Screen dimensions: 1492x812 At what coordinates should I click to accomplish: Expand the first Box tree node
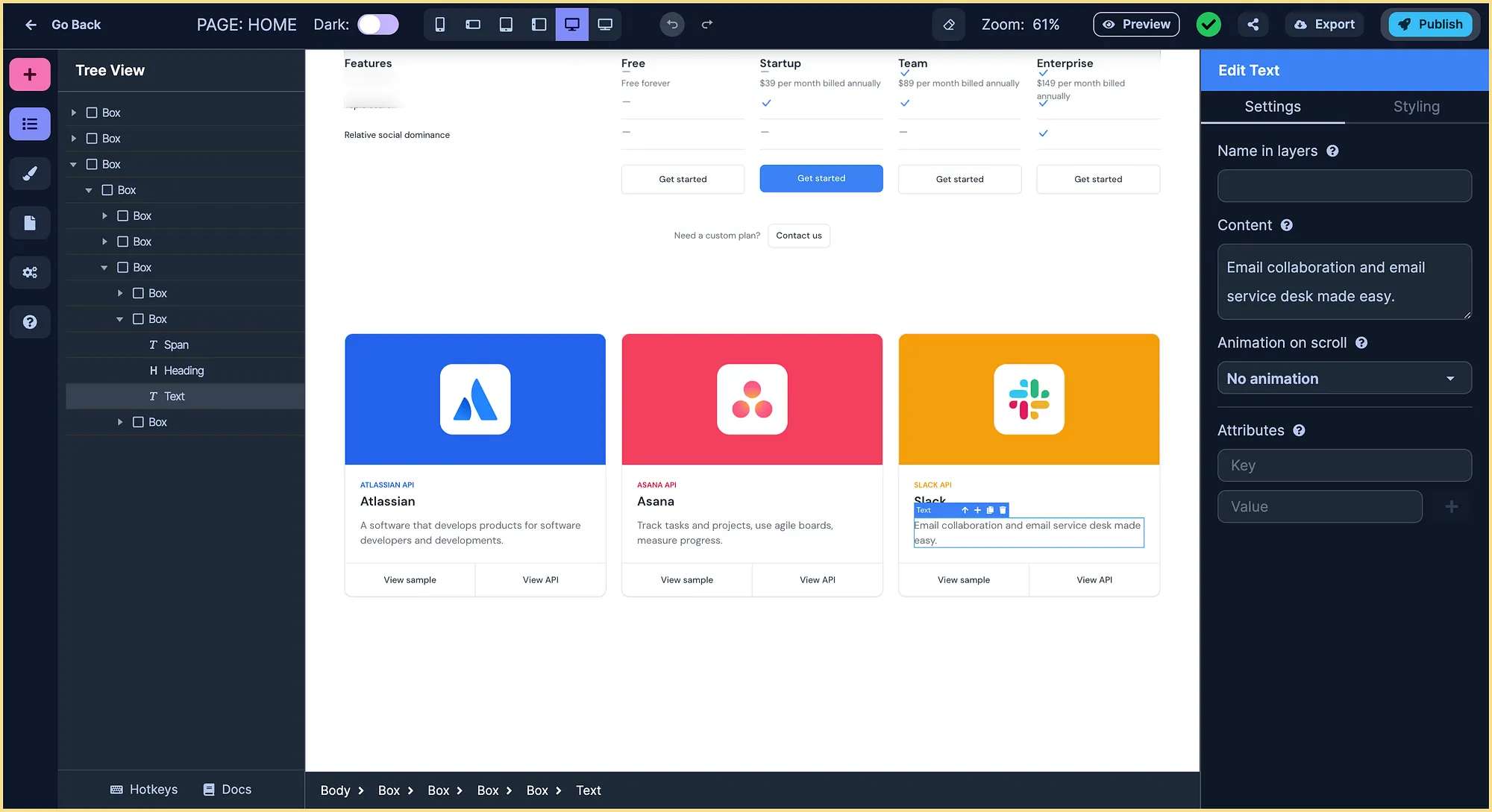74,113
